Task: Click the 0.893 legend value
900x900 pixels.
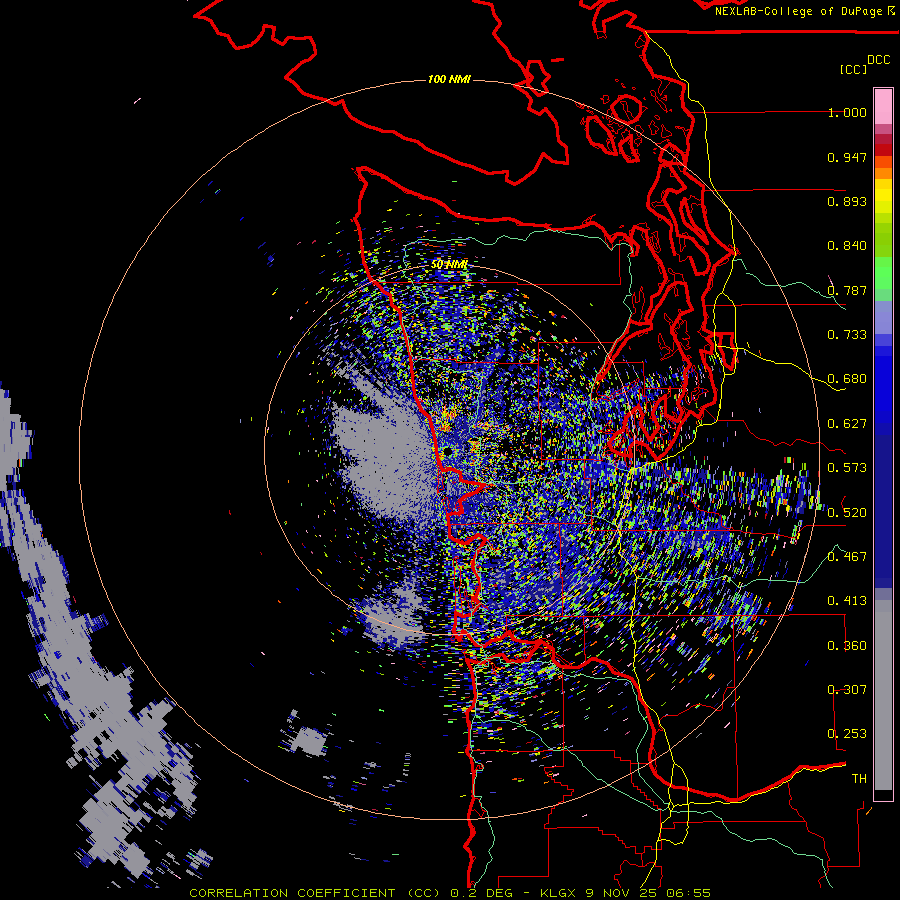Action: click(847, 201)
